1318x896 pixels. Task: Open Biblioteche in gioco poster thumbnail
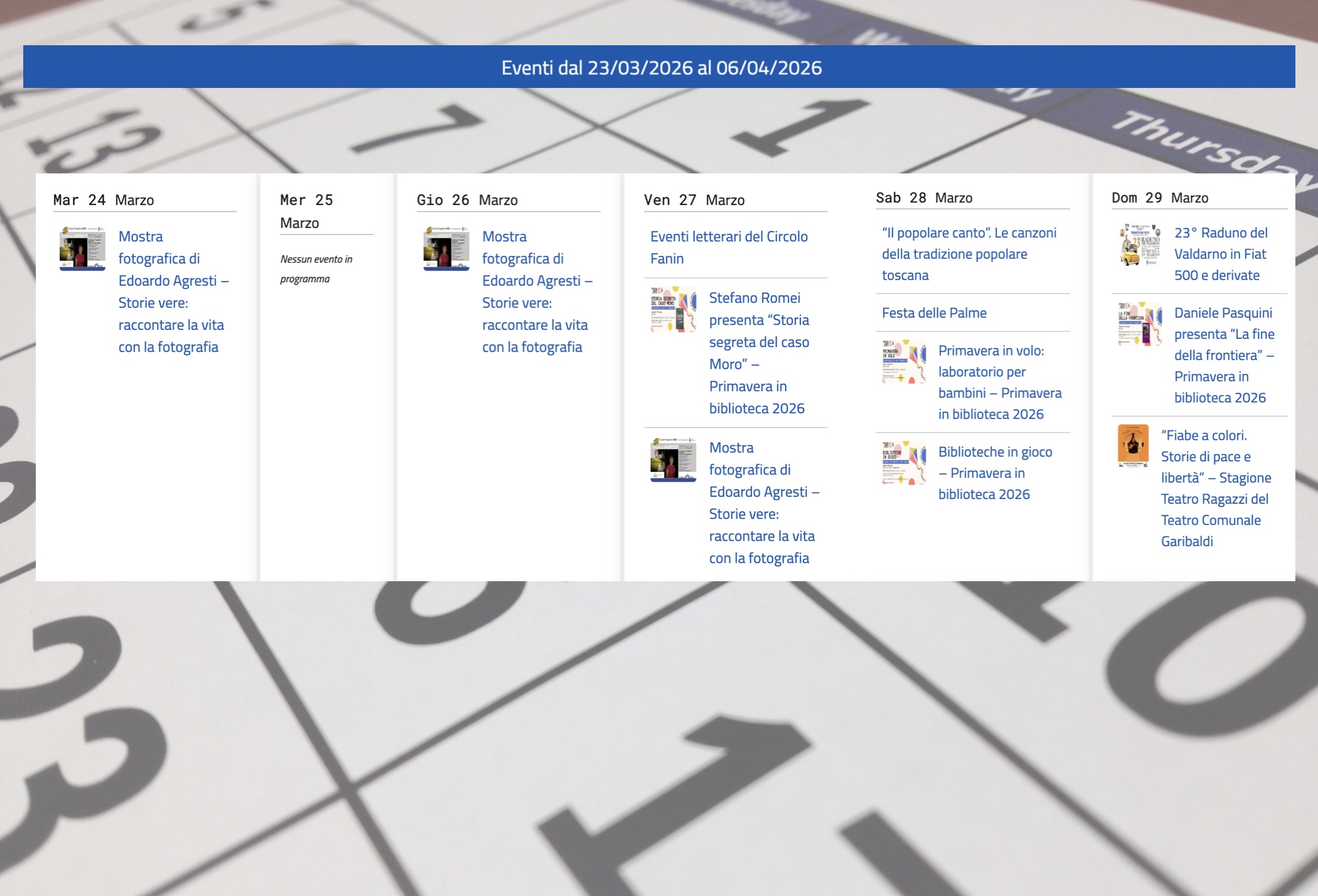click(x=903, y=462)
